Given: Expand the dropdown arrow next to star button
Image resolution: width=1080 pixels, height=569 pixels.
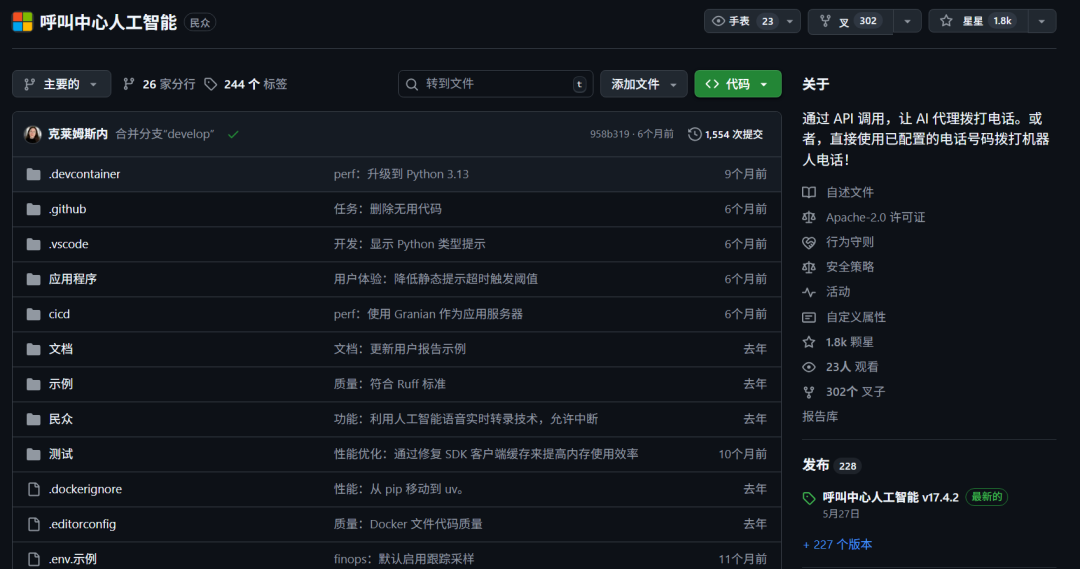Looking at the screenshot, I should point(1042,21).
